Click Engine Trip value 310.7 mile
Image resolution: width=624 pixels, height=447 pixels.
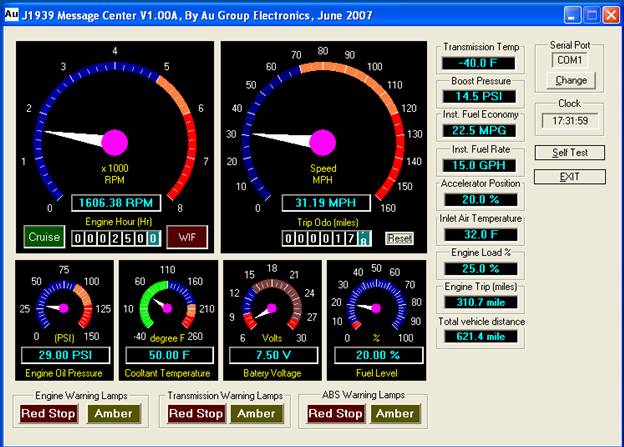coord(481,303)
